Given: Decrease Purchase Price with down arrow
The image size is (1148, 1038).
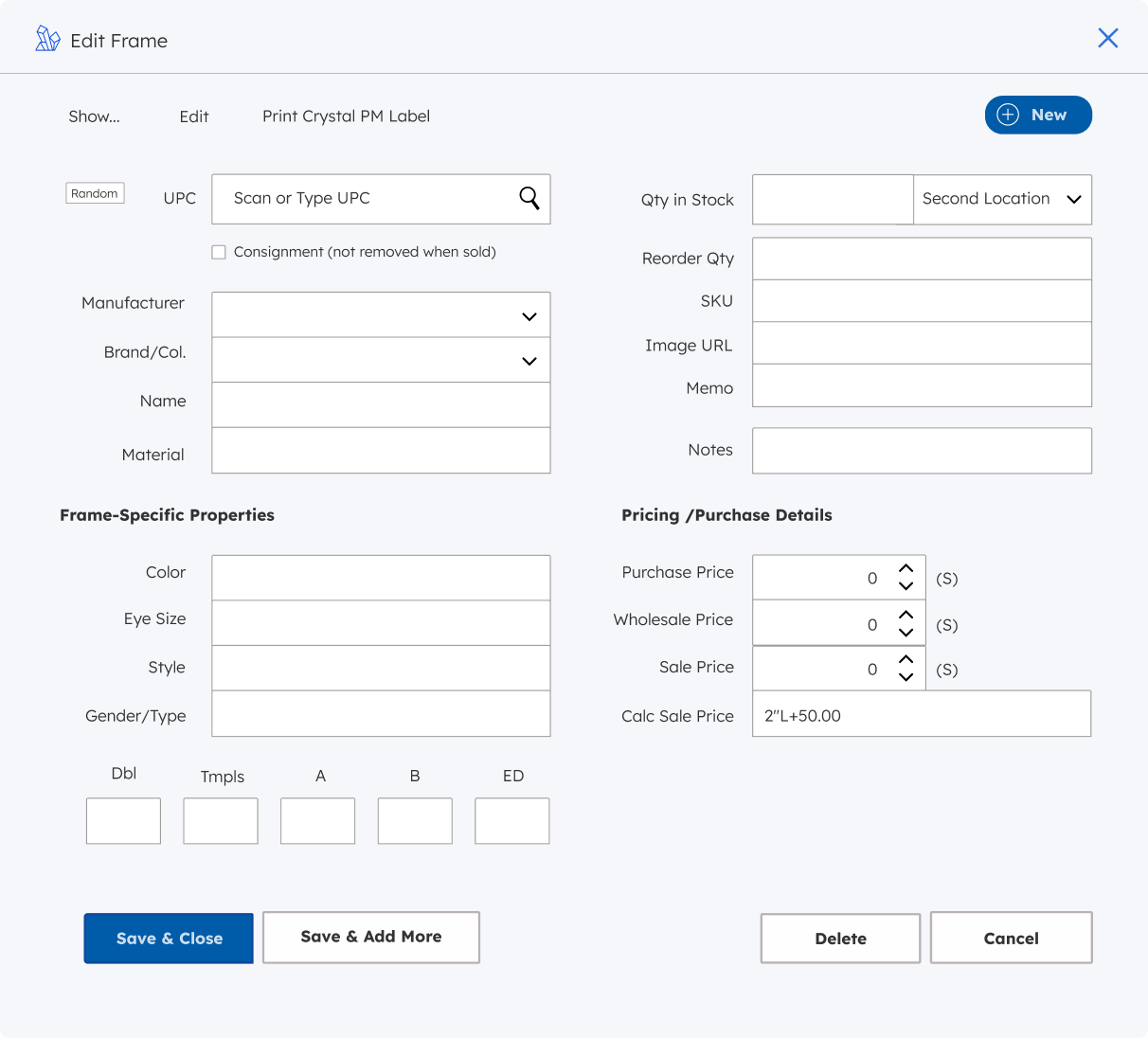Looking at the screenshot, I should [x=906, y=586].
